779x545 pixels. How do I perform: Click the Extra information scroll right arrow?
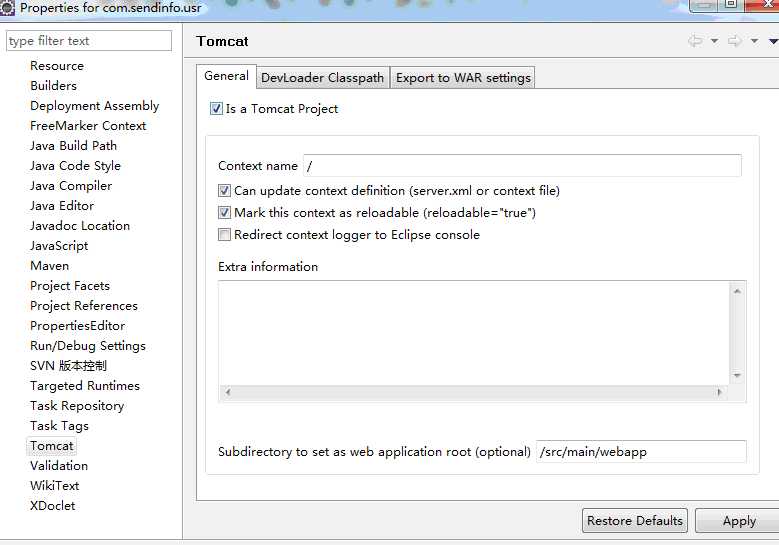(719, 392)
